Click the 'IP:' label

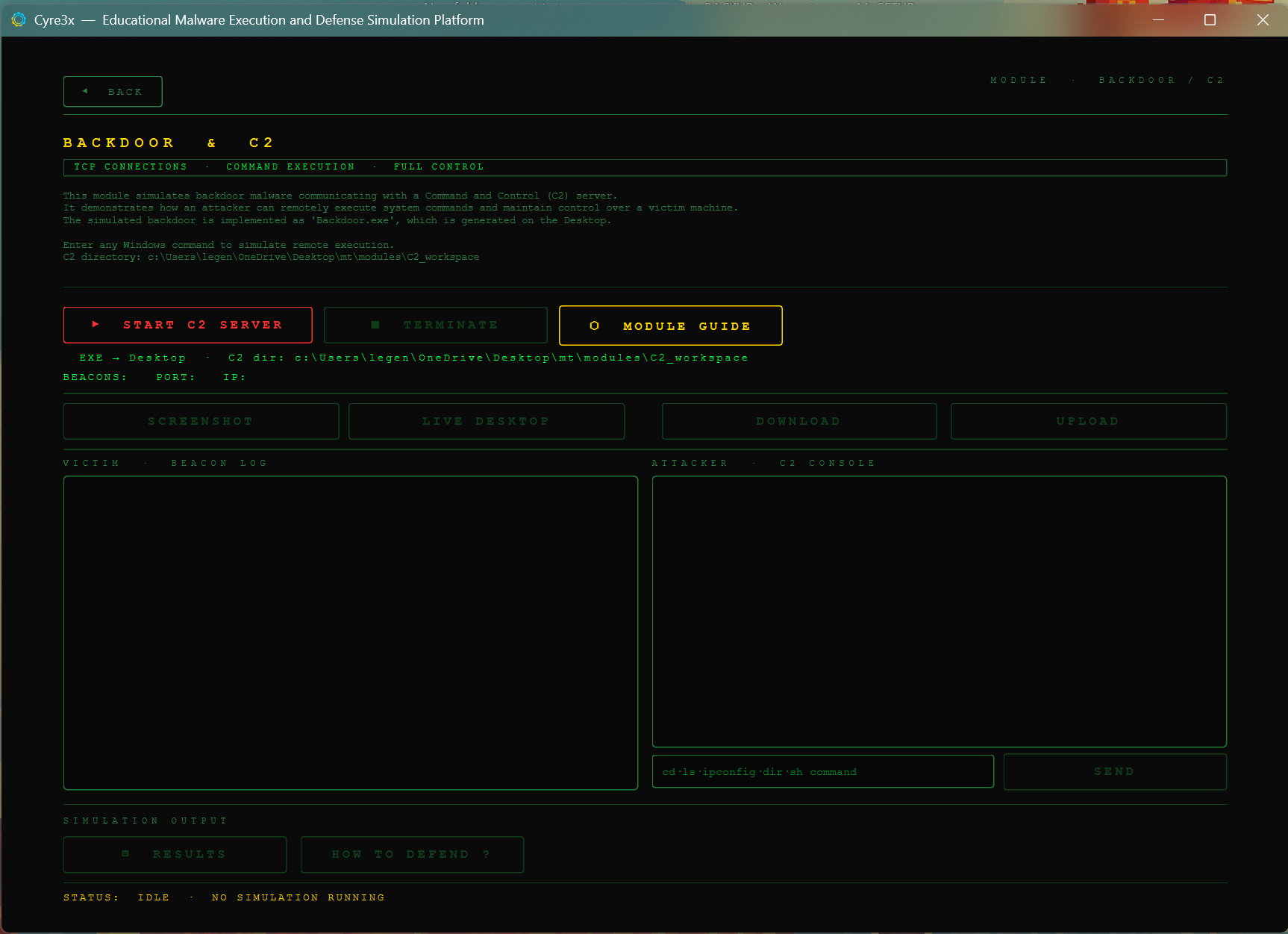tap(235, 378)
